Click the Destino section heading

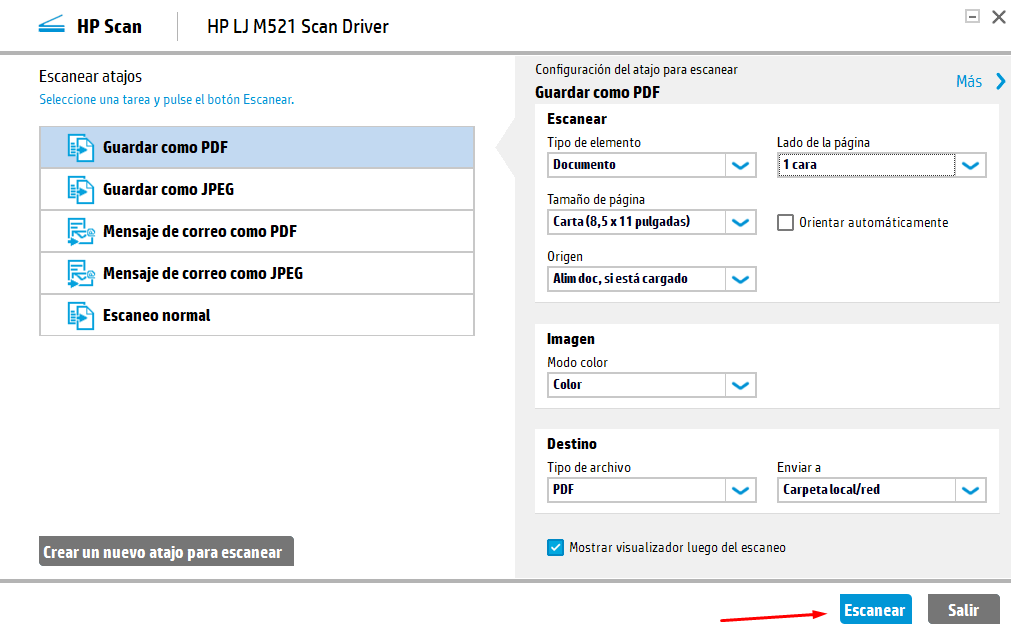pyautogui.click(x=572, y=444)
